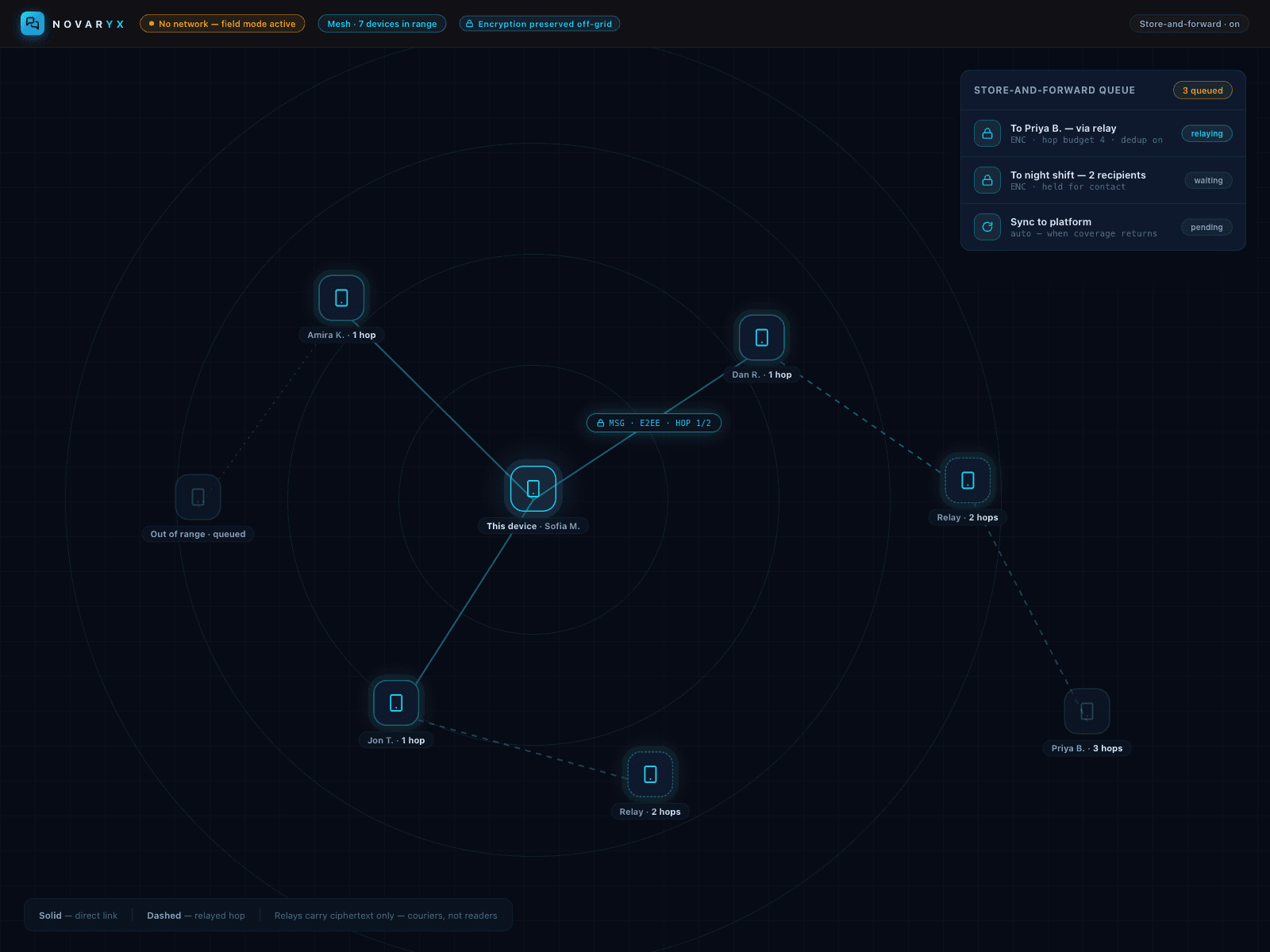Click Relay · 2 hops label below Jon T.
The image size is (1270, 952).
(x=650, y=812)
